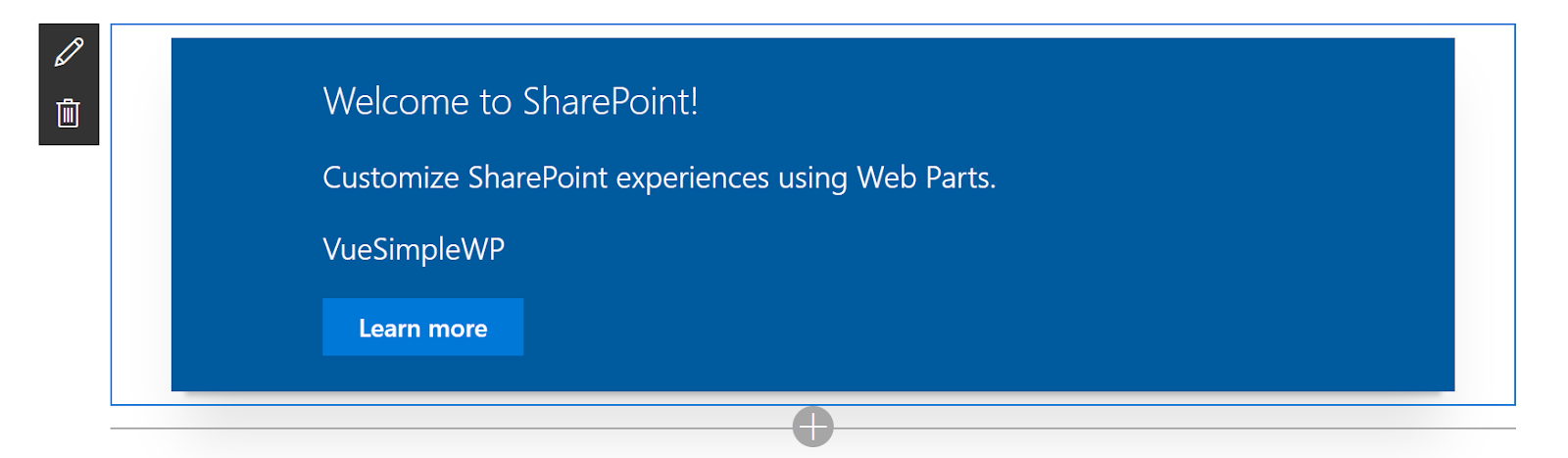Delete the web part using the trash icon
The height and width of the screenshot is (458, 1568).
[68, 113]
